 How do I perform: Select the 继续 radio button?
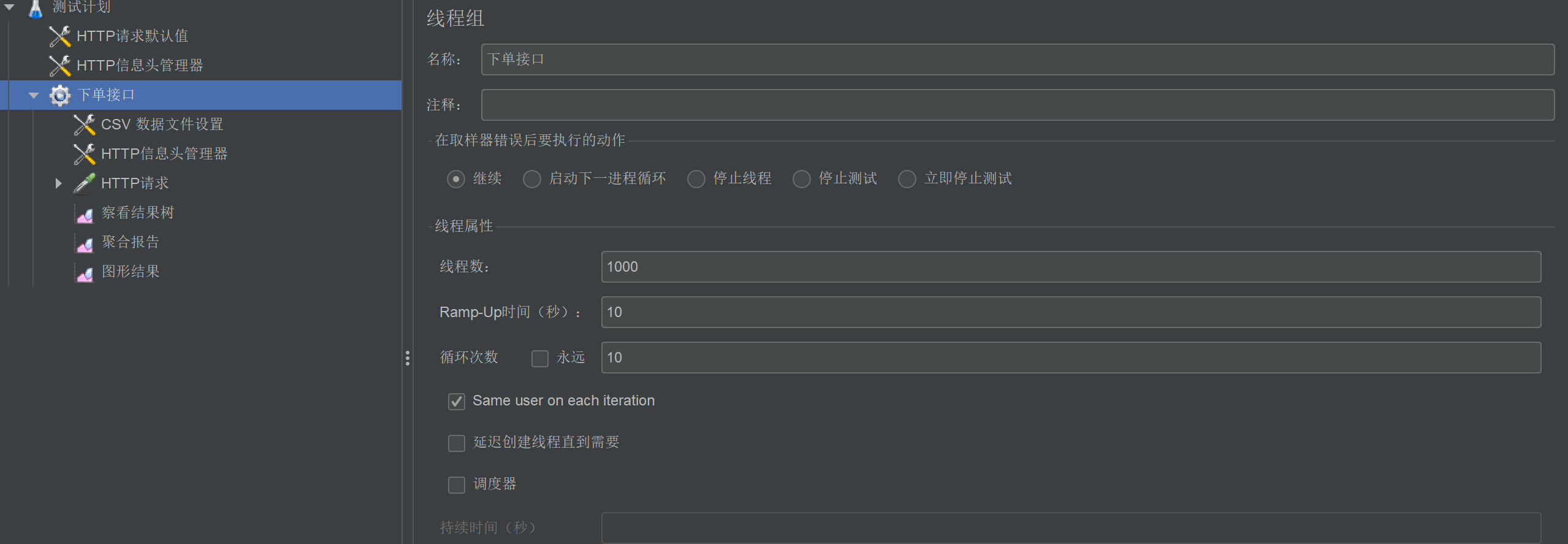[455, 179]
